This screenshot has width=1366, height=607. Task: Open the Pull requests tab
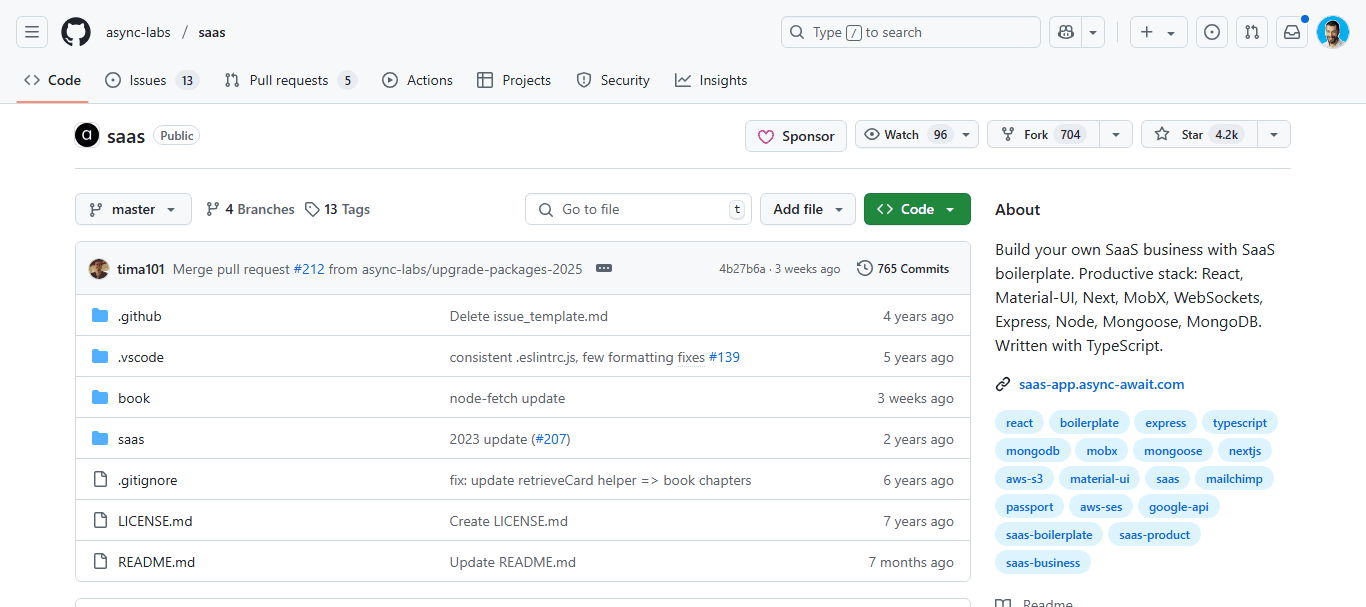(x=290, y=80)
